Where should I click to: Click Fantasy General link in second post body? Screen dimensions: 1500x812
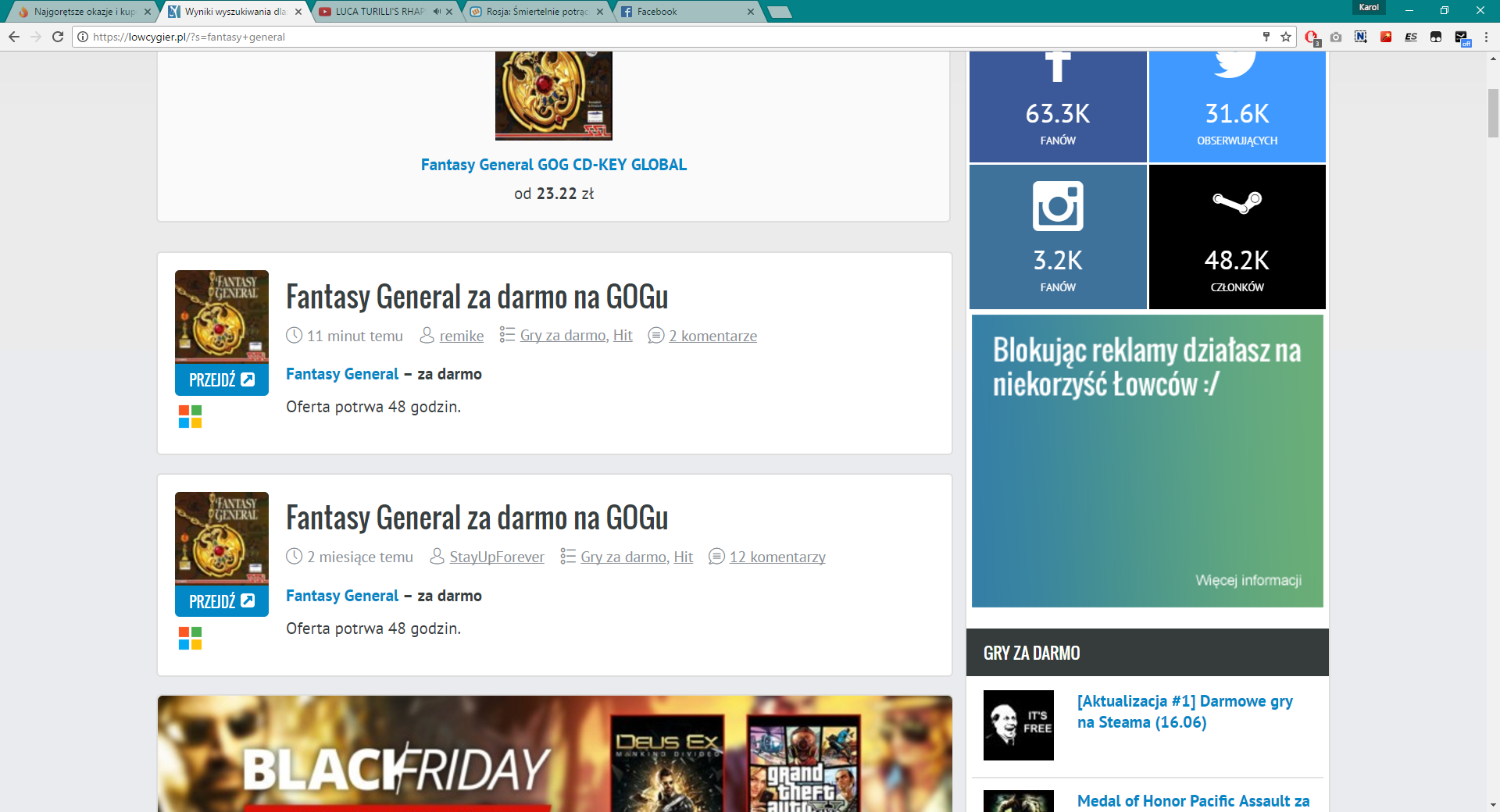pos(342,596)
